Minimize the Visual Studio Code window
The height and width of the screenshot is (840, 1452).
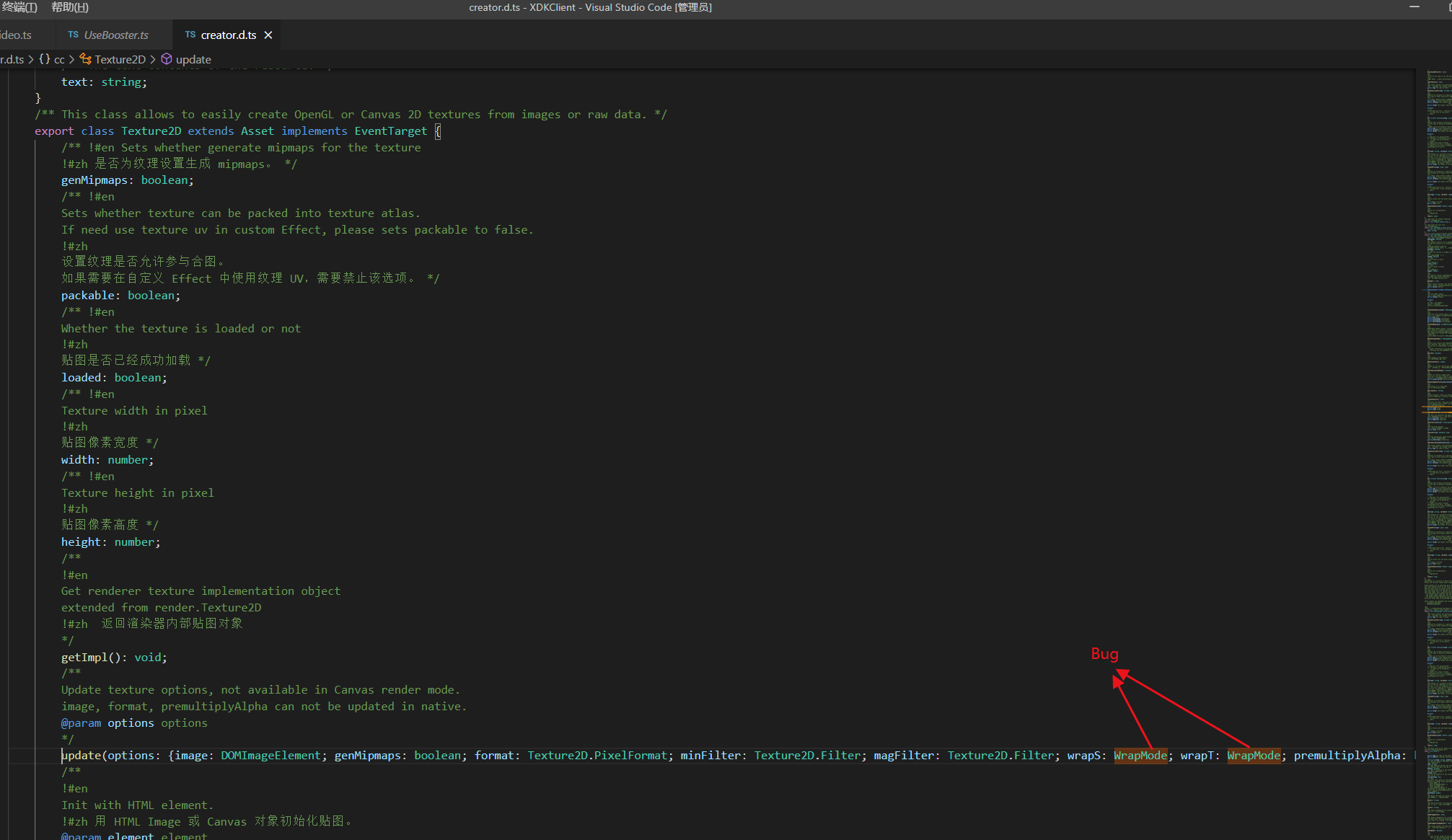(x=1414, y=7)
